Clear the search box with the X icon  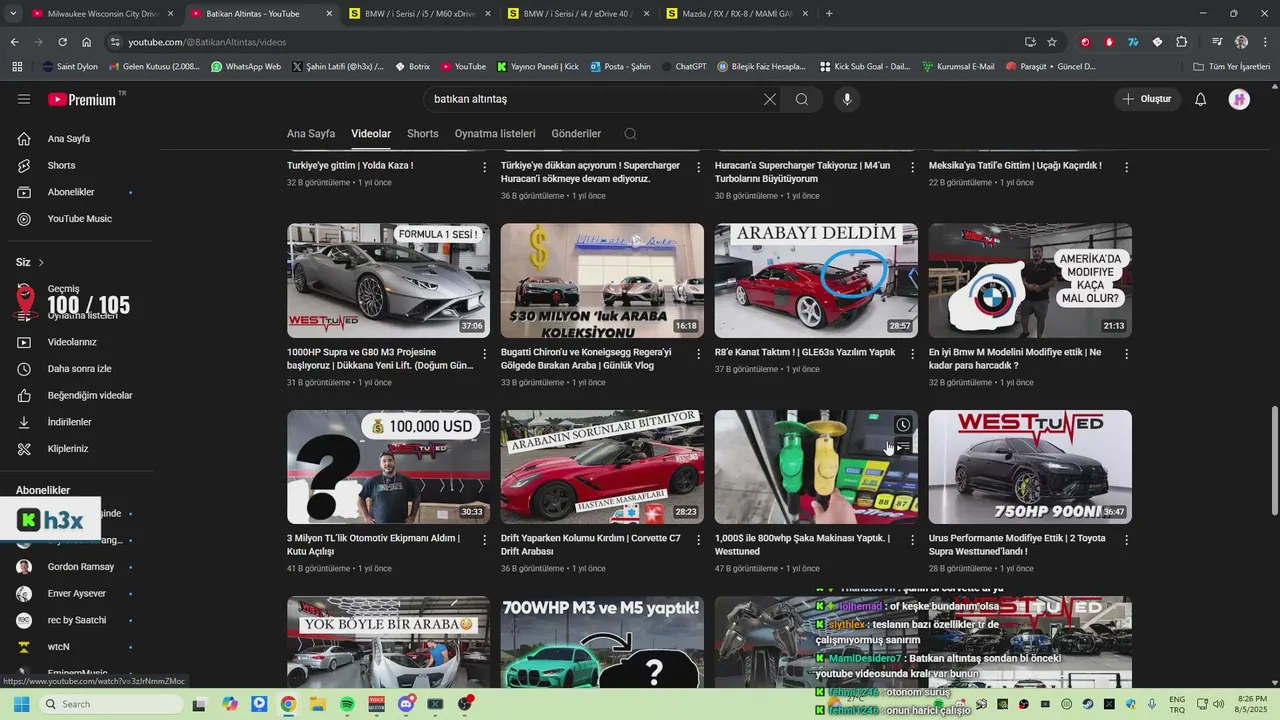click(x=769, y=99)
